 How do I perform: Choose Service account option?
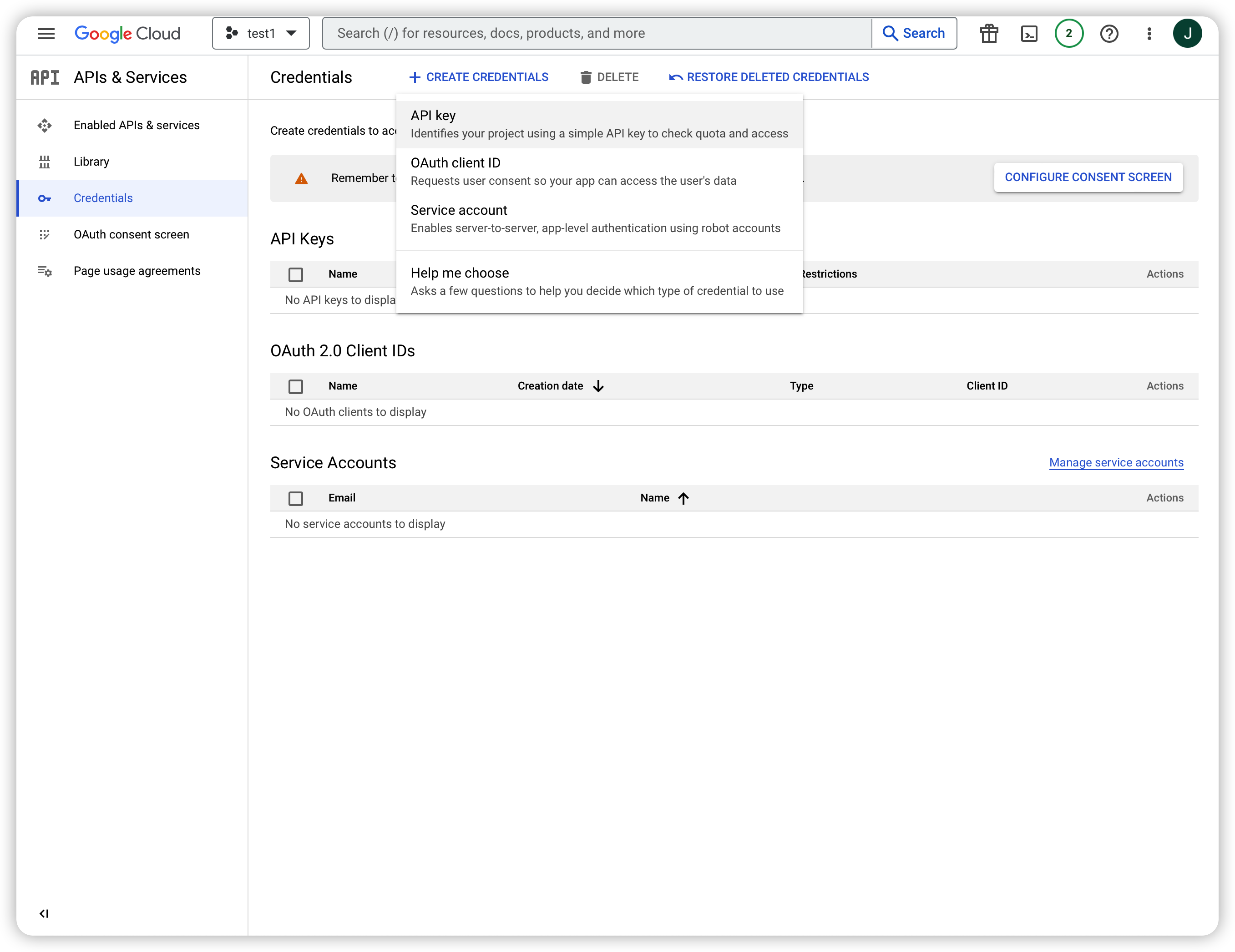click(x=599, y=219)
